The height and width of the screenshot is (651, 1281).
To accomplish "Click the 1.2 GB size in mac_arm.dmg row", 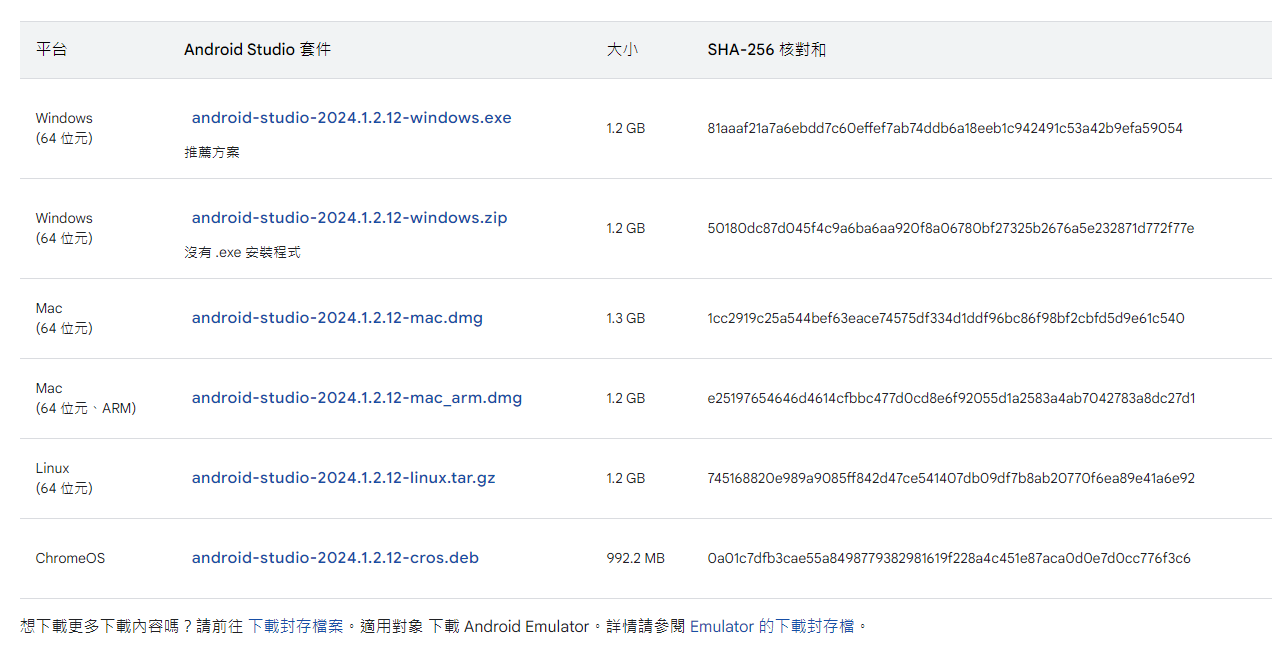I will (x=626, y=398).
